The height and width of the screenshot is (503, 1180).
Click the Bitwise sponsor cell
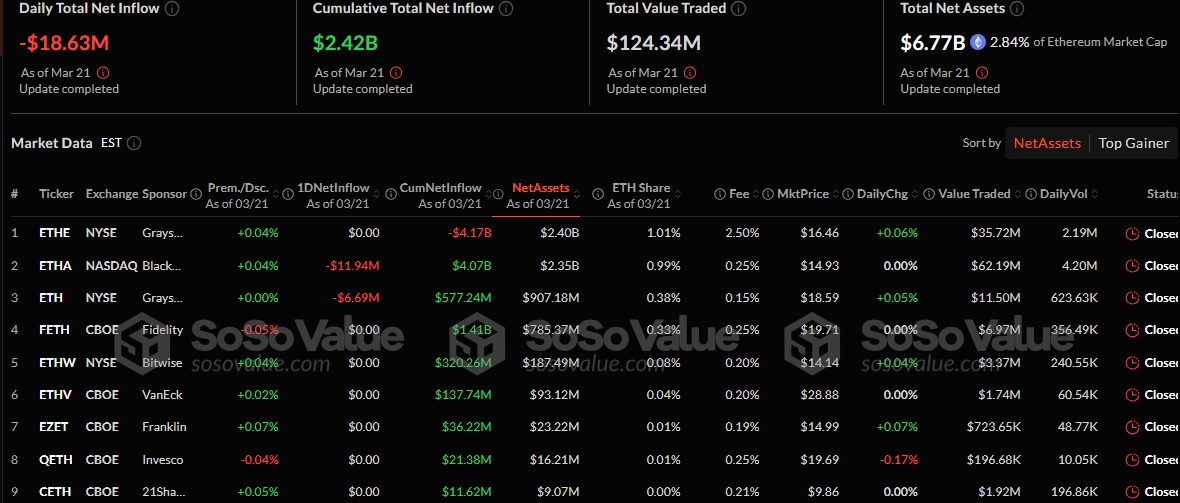(x=163, y=362)
